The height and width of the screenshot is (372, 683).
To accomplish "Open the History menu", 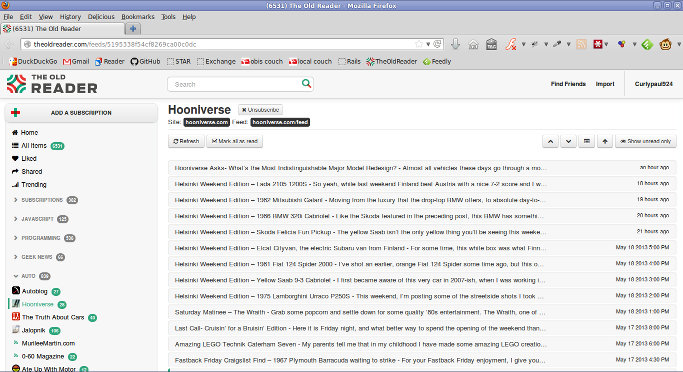I will click(70, 17).
